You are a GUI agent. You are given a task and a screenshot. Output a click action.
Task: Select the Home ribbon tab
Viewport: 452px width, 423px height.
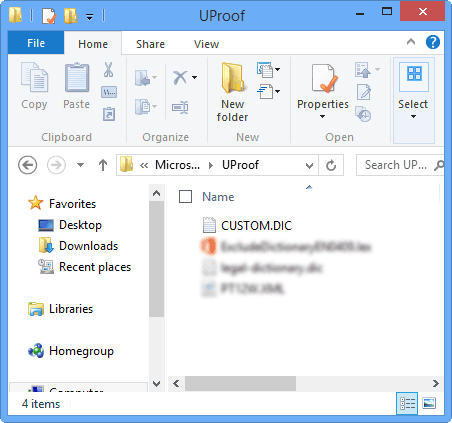tap(93, 44)
